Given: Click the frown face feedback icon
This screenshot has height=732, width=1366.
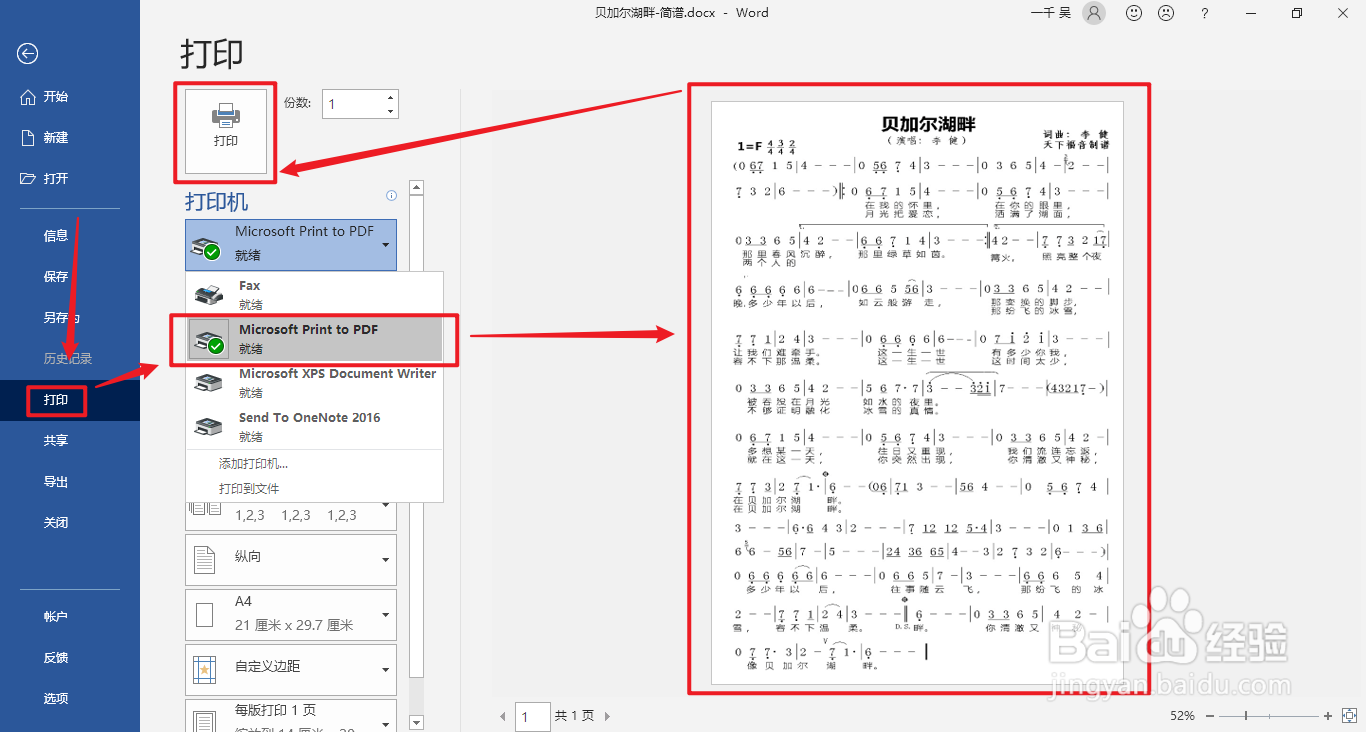Looking at the screenshot, I should [1166, 13].
